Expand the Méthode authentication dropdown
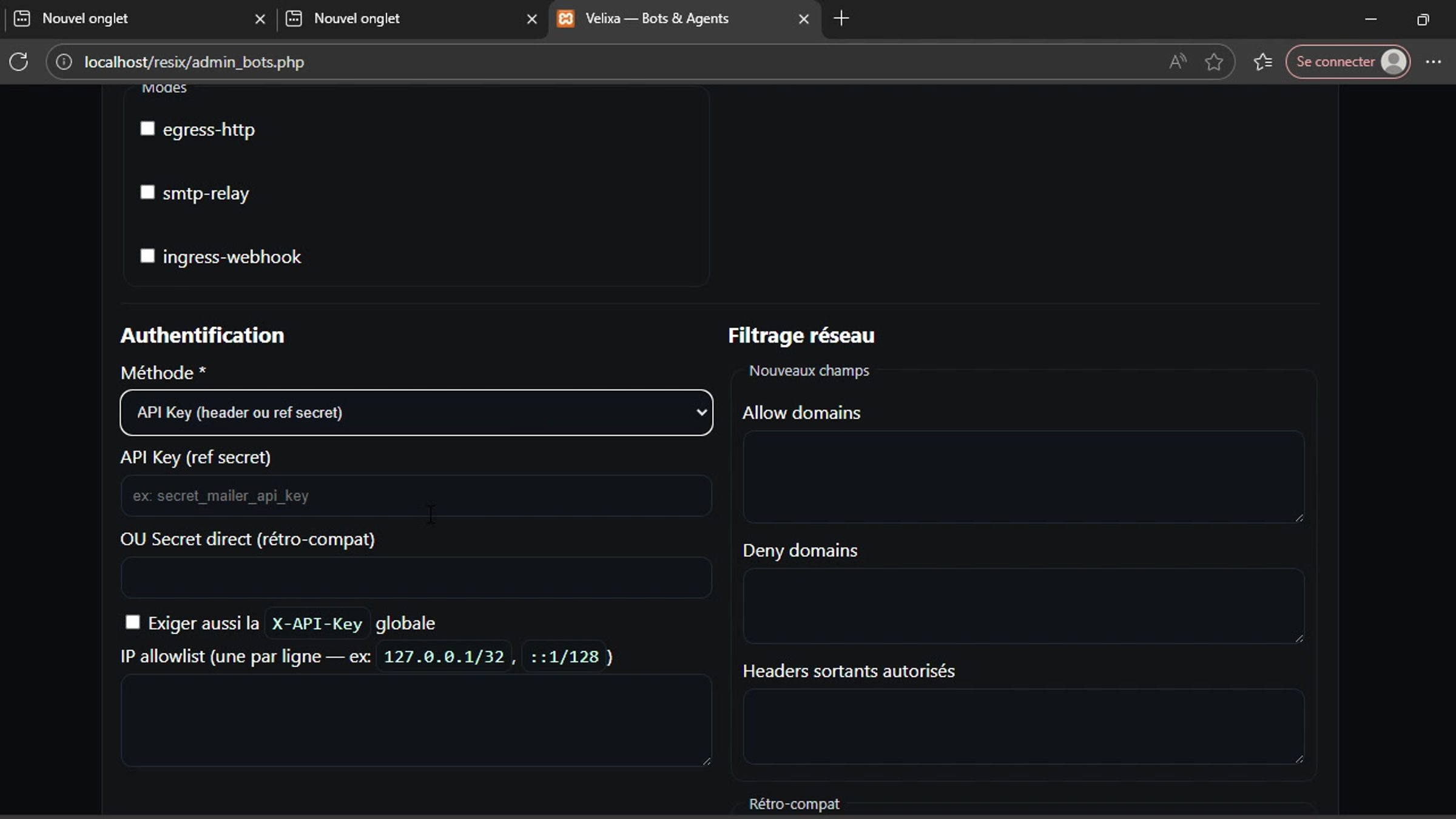Image resolution: width=1456 pixels, height=819 pixels. tap(416, 413)
